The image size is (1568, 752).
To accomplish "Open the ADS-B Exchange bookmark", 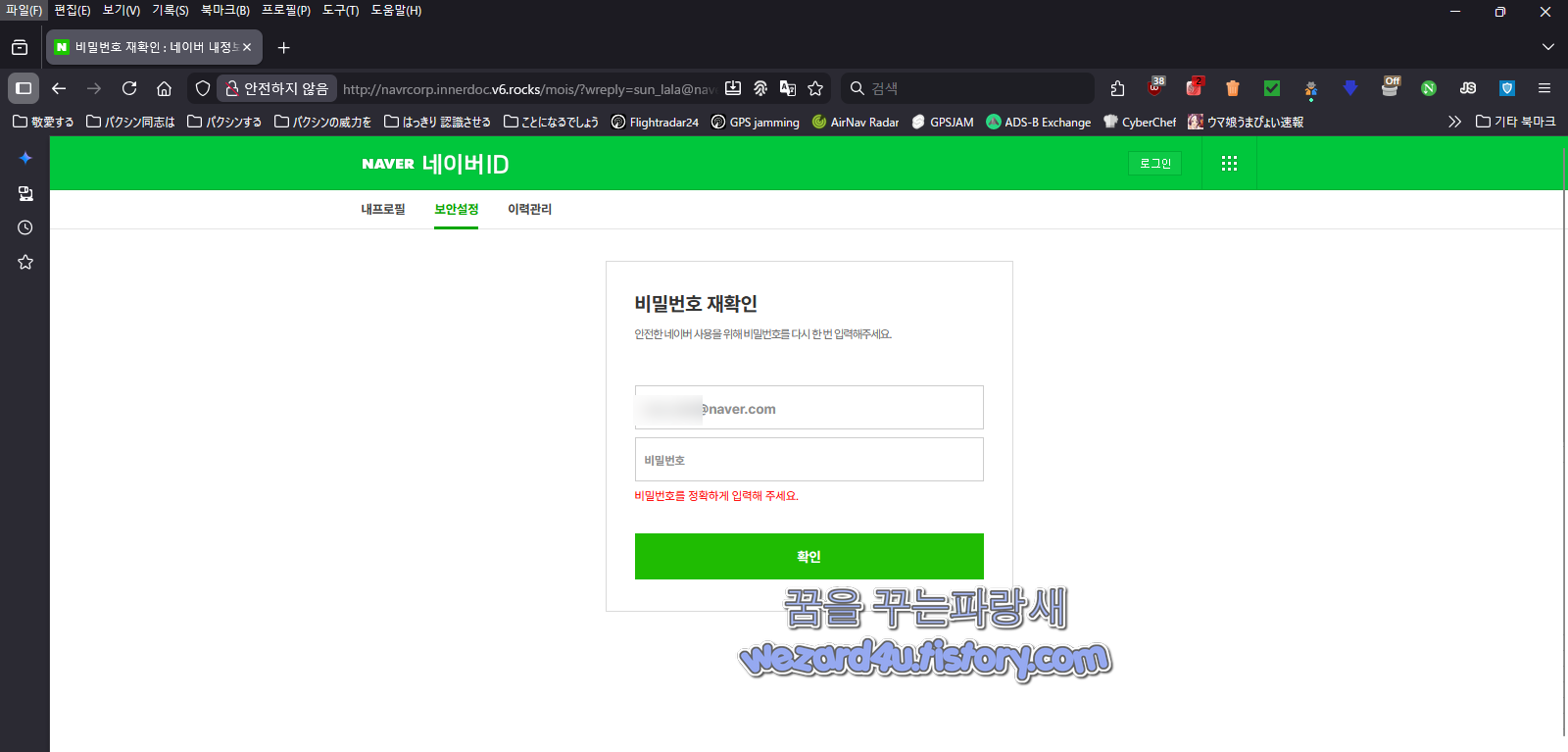I will pos(1039,122).
